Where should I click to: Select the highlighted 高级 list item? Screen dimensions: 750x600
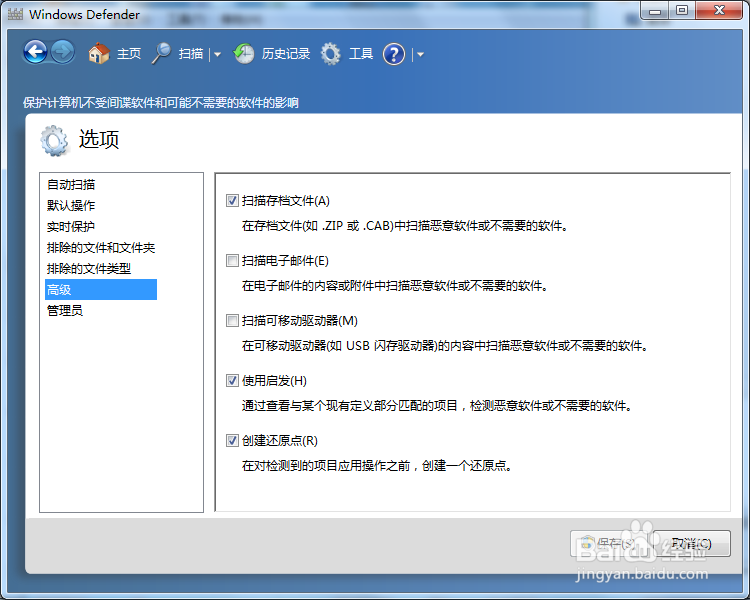[x=101, y=289]
